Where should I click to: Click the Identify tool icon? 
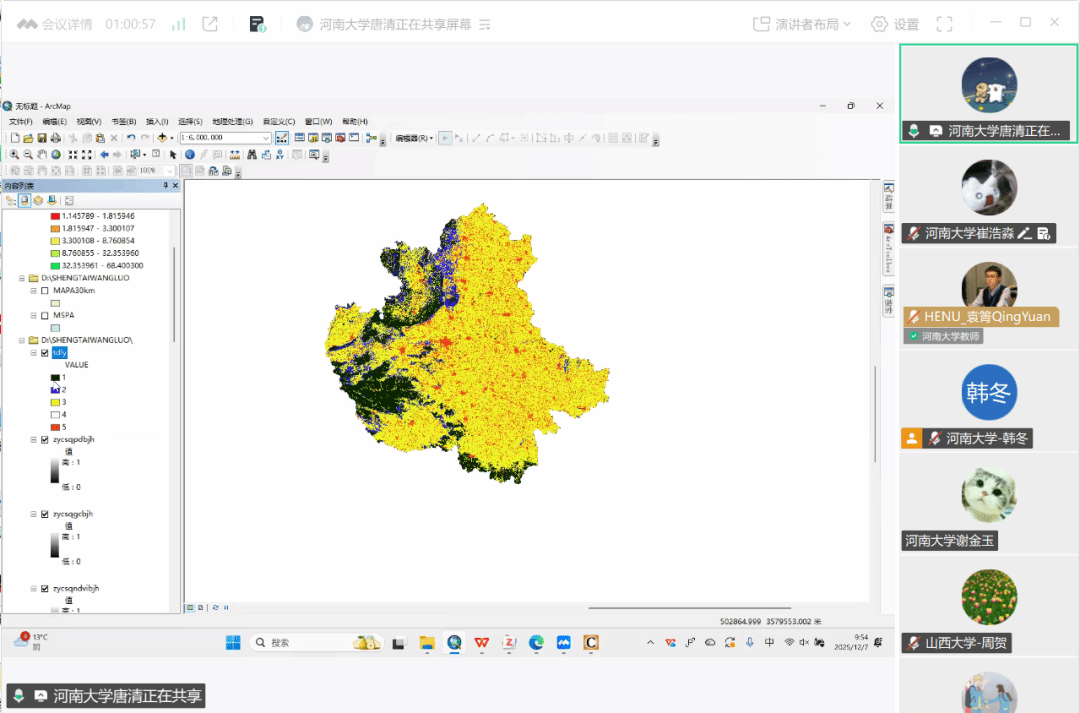pyautogui.click(x=190, y=155)
